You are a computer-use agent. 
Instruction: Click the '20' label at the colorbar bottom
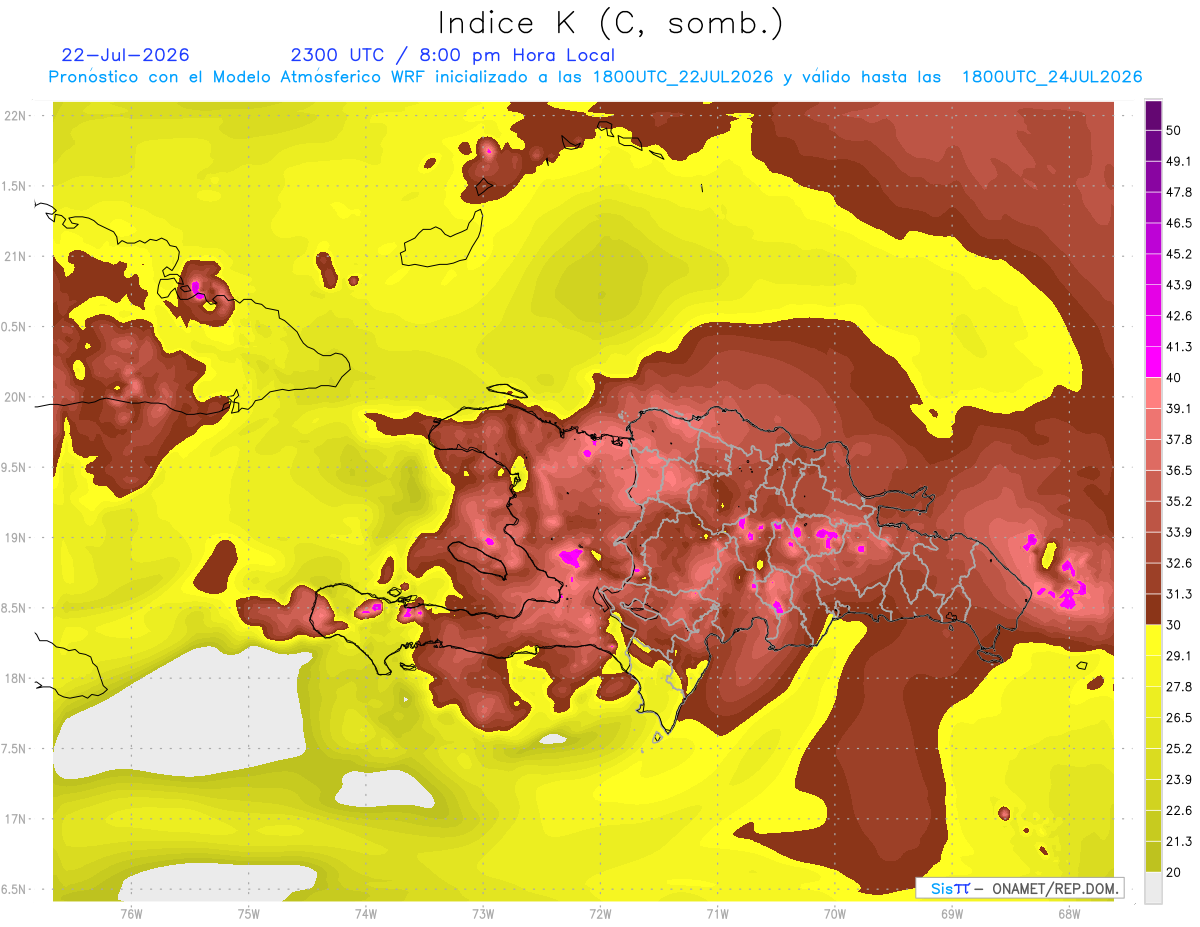[1174, 872]
